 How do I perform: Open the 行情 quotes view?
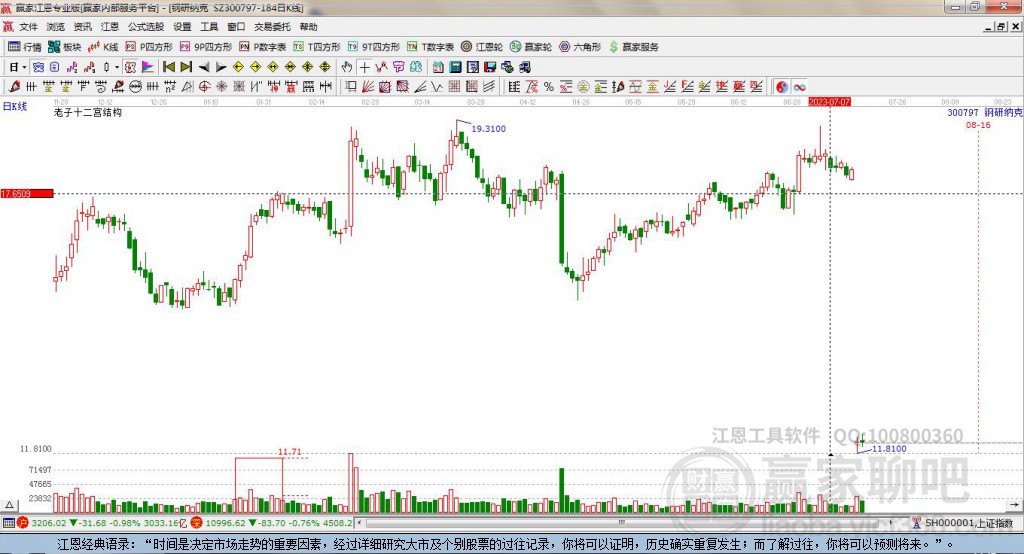[x=24, y=46]
